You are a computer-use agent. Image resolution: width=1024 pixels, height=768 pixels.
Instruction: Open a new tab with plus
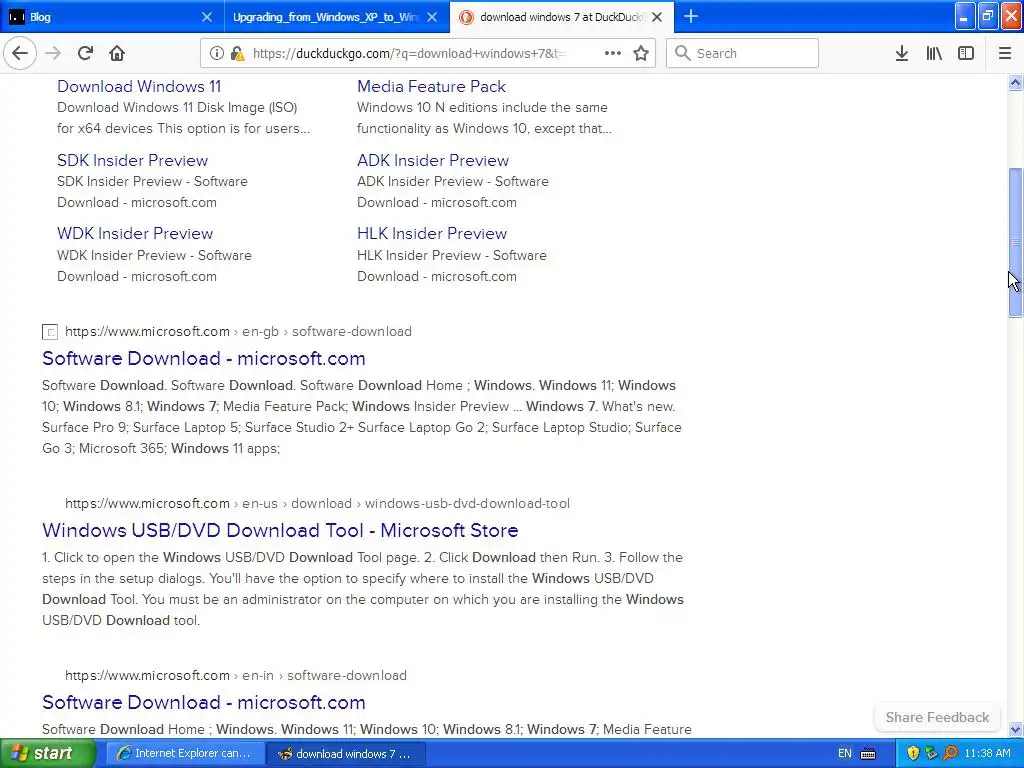click(x=691, y=16)
